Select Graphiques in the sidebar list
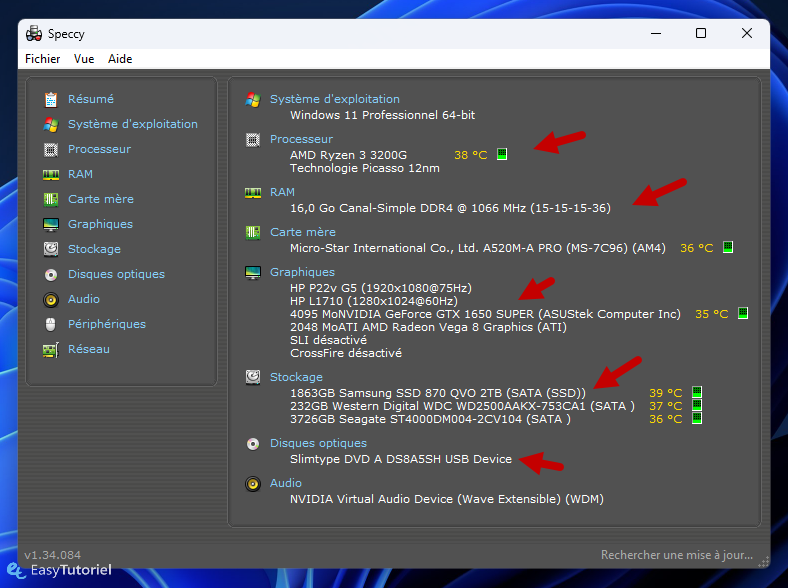This screenshot has width=788, height=588. coord(101,224)
